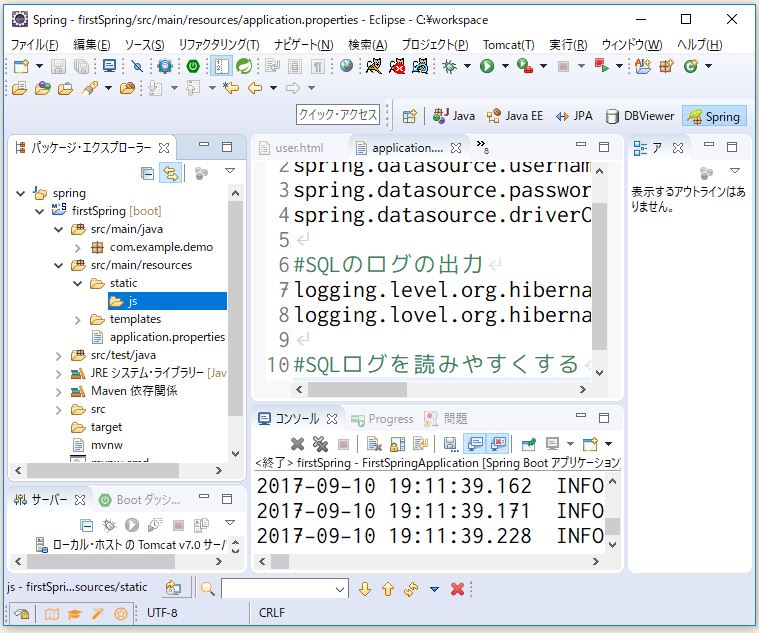Expand the templates folder
Screen dimensions: 759x633
(x=77, y=319)
